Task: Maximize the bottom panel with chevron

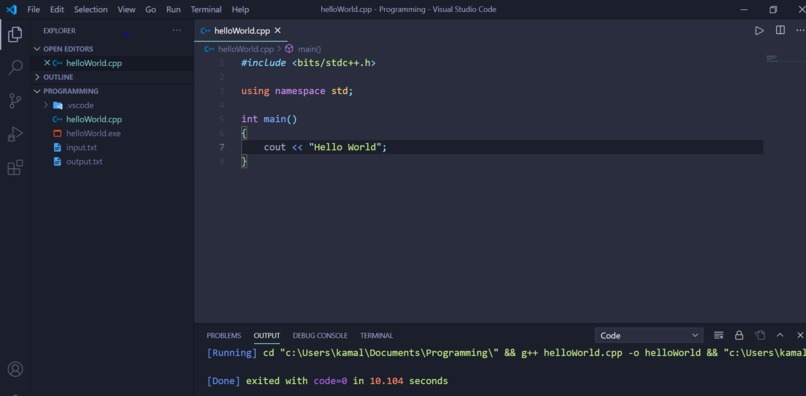Action: click(780, 335)
